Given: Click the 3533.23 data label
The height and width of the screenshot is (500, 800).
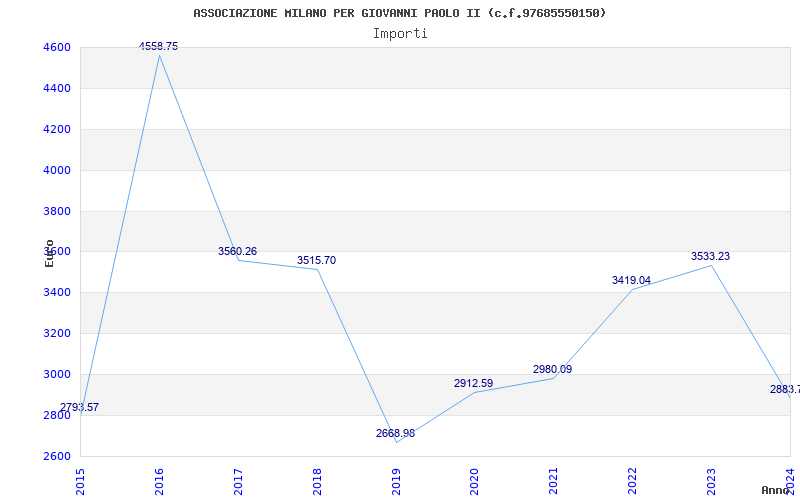Looking at the screenshot, I should 711,256.
